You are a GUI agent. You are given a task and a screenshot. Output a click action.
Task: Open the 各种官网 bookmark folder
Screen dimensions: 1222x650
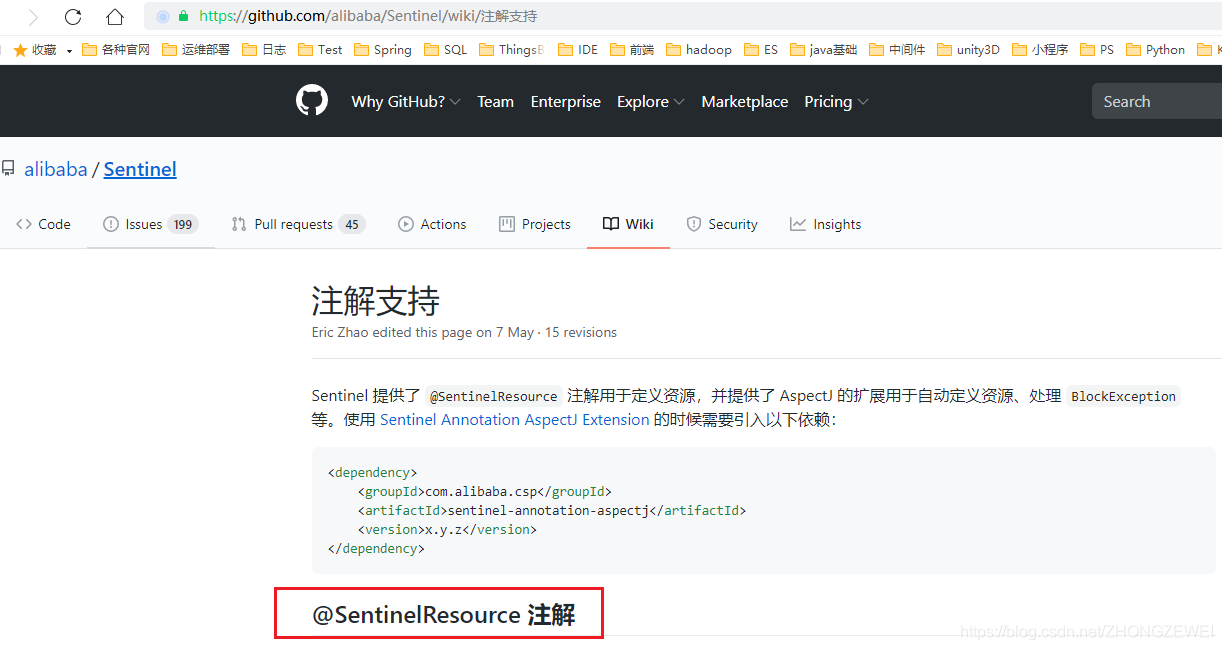click(116, 50)
